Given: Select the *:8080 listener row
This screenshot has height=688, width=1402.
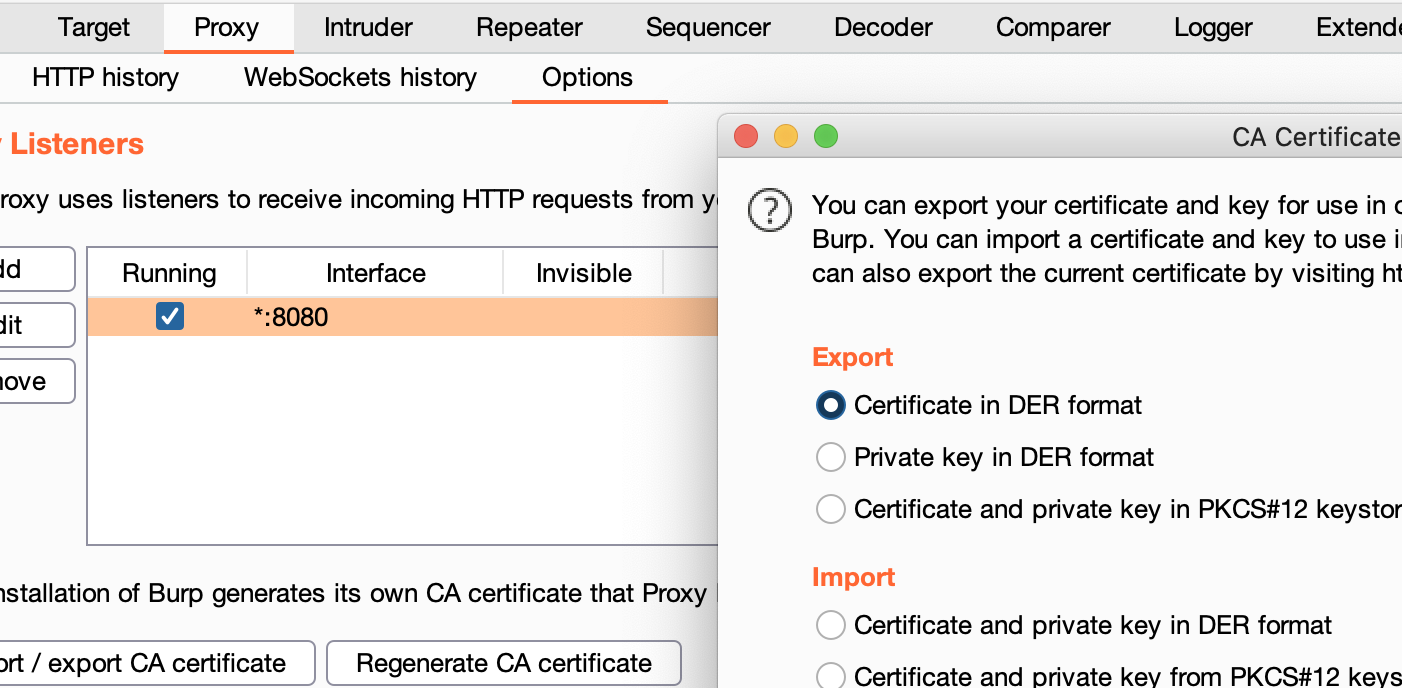Looking at the screenshot, I should tap(450, 317).
